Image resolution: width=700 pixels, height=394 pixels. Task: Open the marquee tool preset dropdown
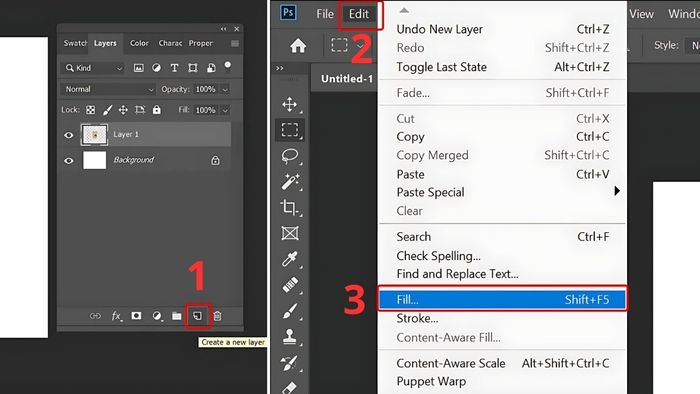click(x=360, y=46)
